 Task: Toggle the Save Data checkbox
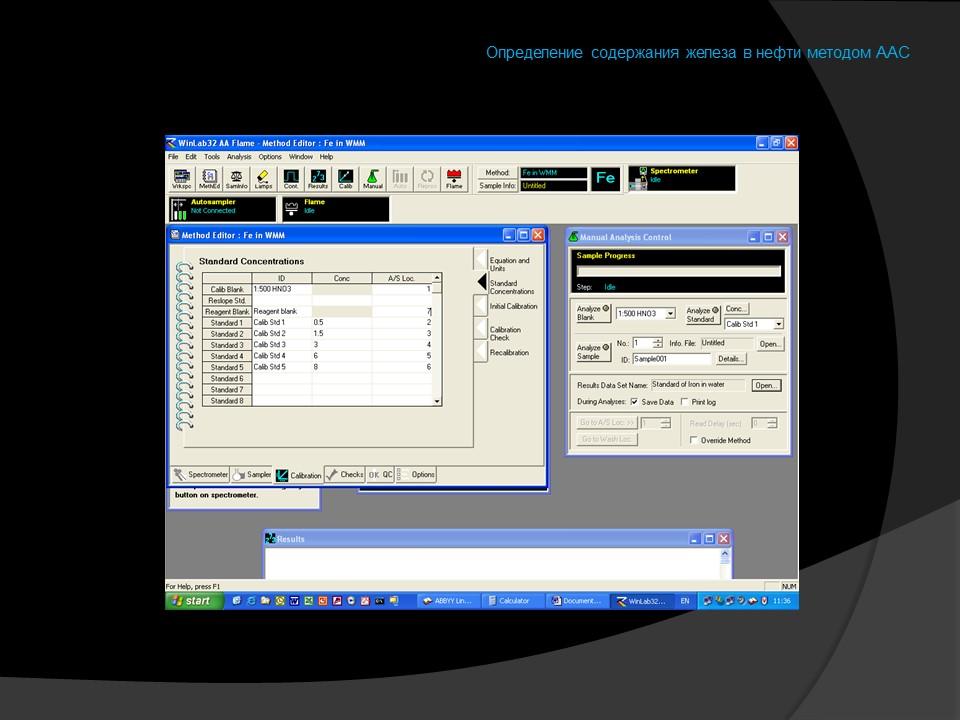coord(634,402)
